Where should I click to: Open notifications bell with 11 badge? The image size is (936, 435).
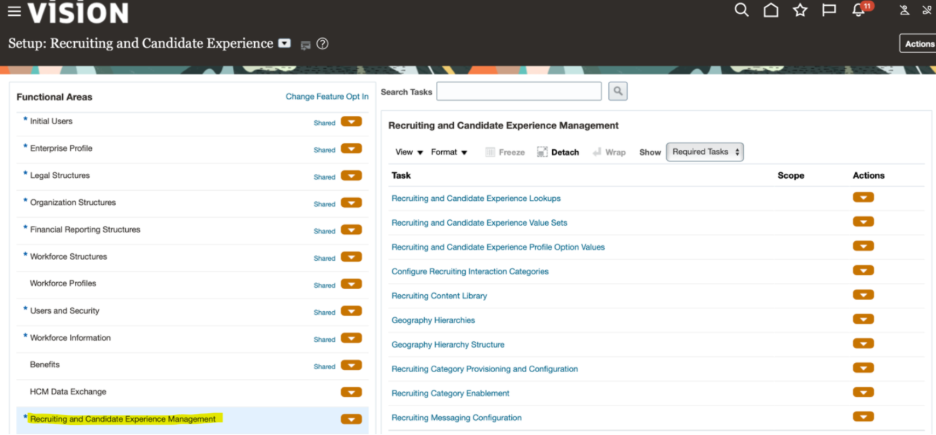(860, 10)
